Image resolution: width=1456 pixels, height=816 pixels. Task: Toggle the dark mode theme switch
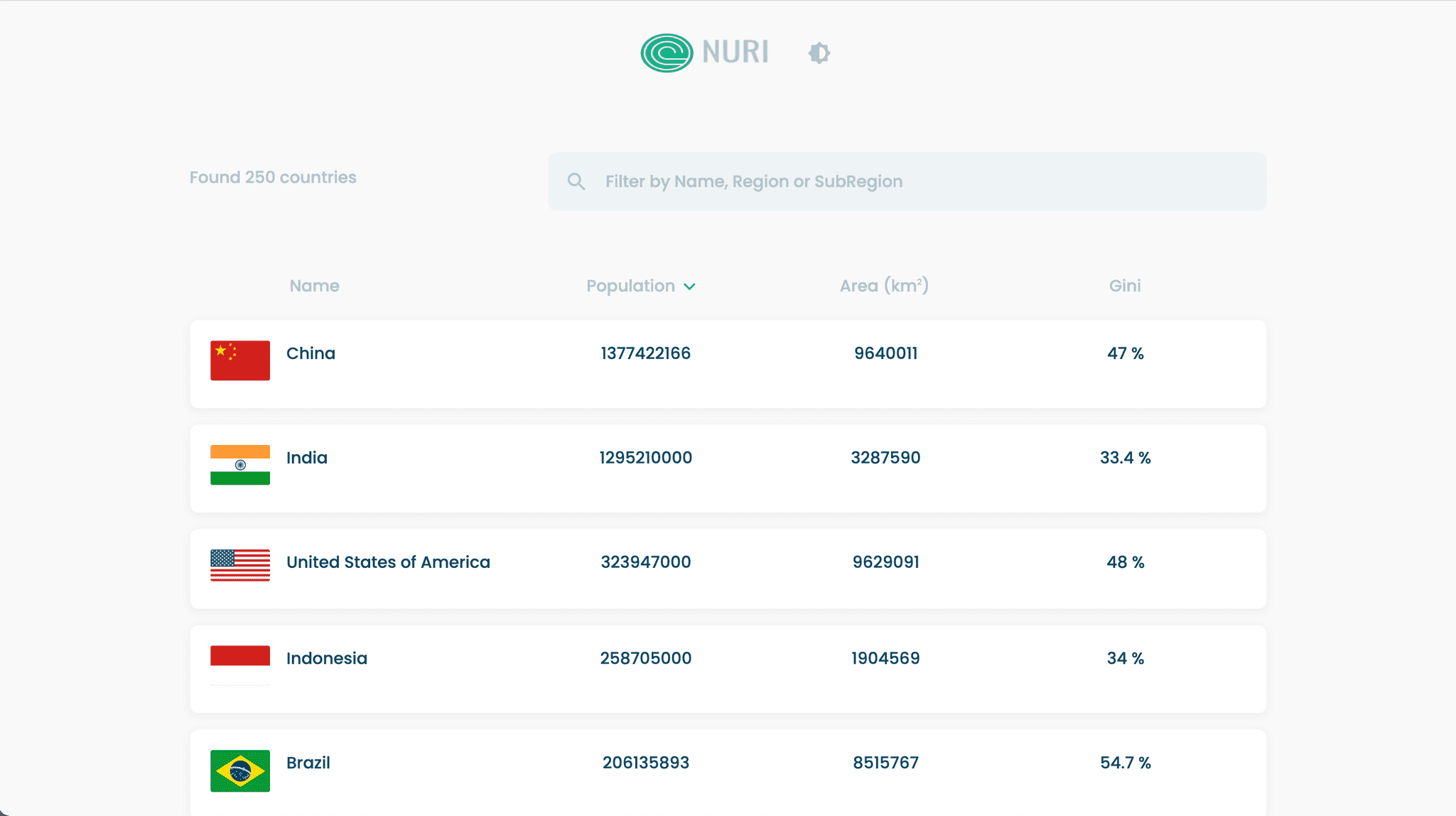coord(819,53)
